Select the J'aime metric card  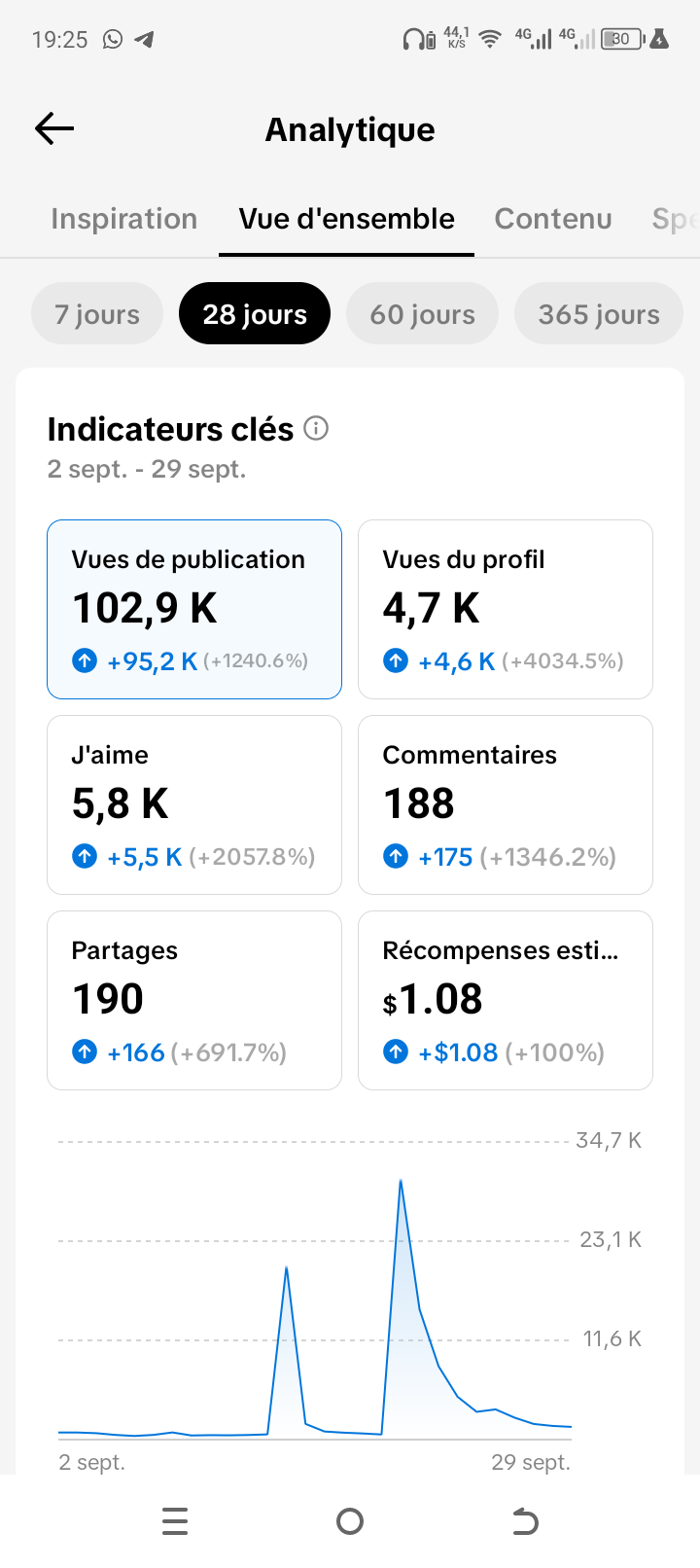point(194,804)
